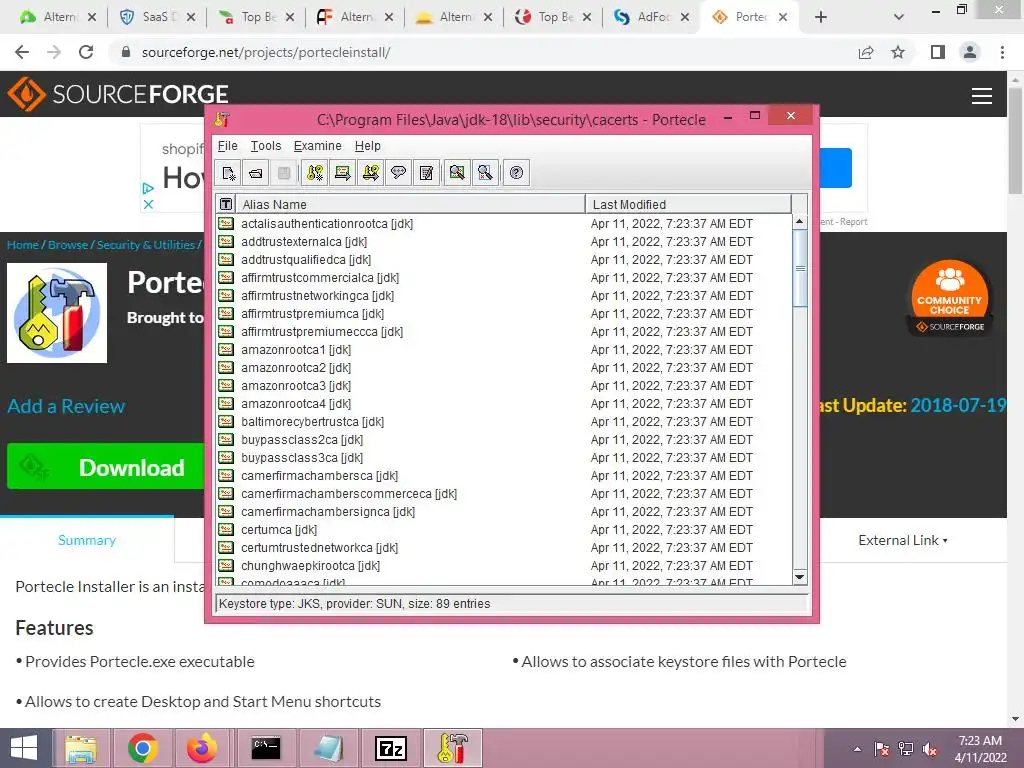Click the Open Keystore folder icon
Viewport: 1024px width, 768px height.
(x=255, y=173)
